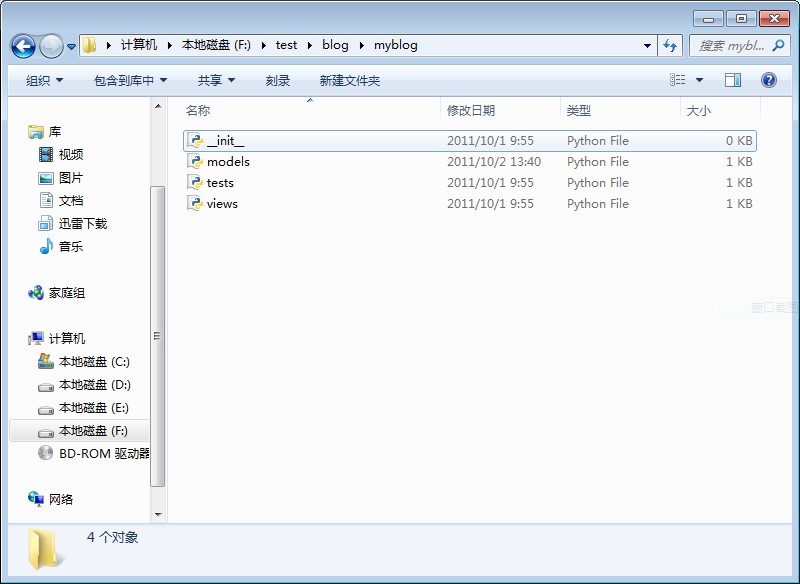Select the __init__ Python file icon

click(x=195, y=140)
